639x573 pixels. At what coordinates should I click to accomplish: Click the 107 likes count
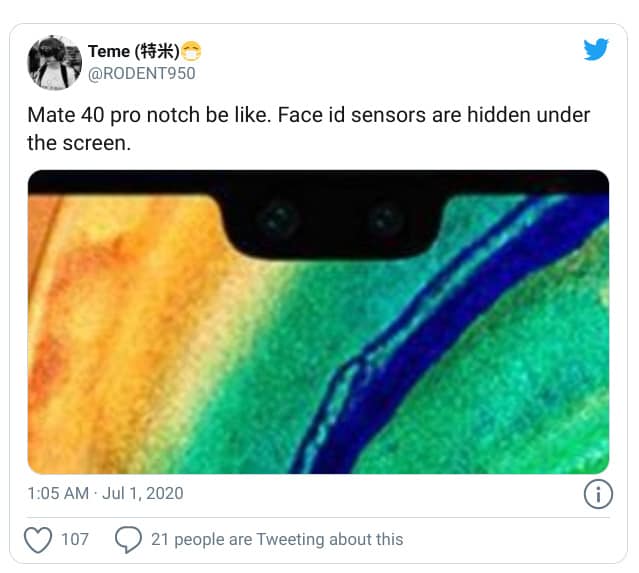[x=75, y=540]
